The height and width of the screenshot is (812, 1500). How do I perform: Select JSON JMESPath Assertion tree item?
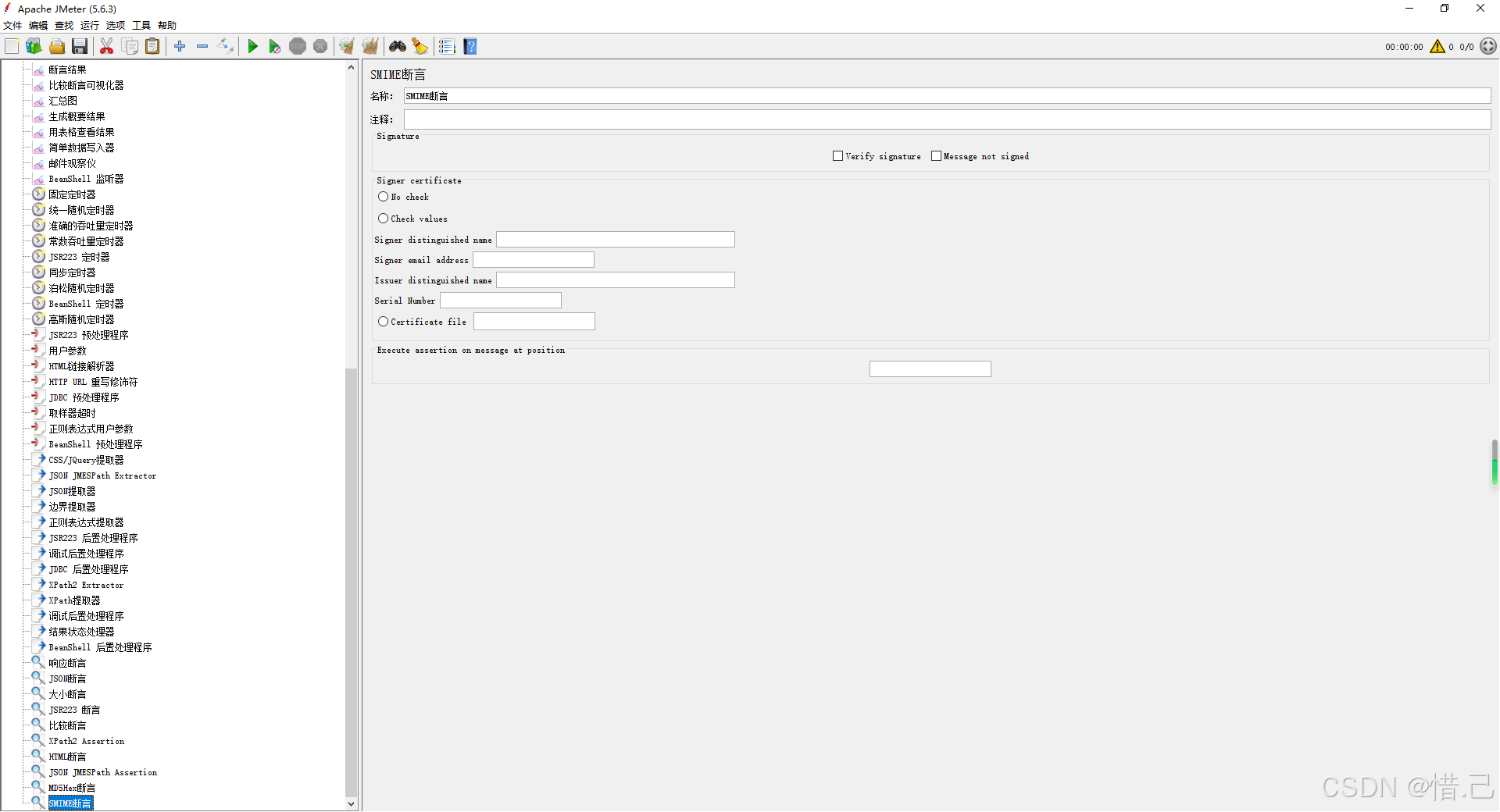(102, 772)
